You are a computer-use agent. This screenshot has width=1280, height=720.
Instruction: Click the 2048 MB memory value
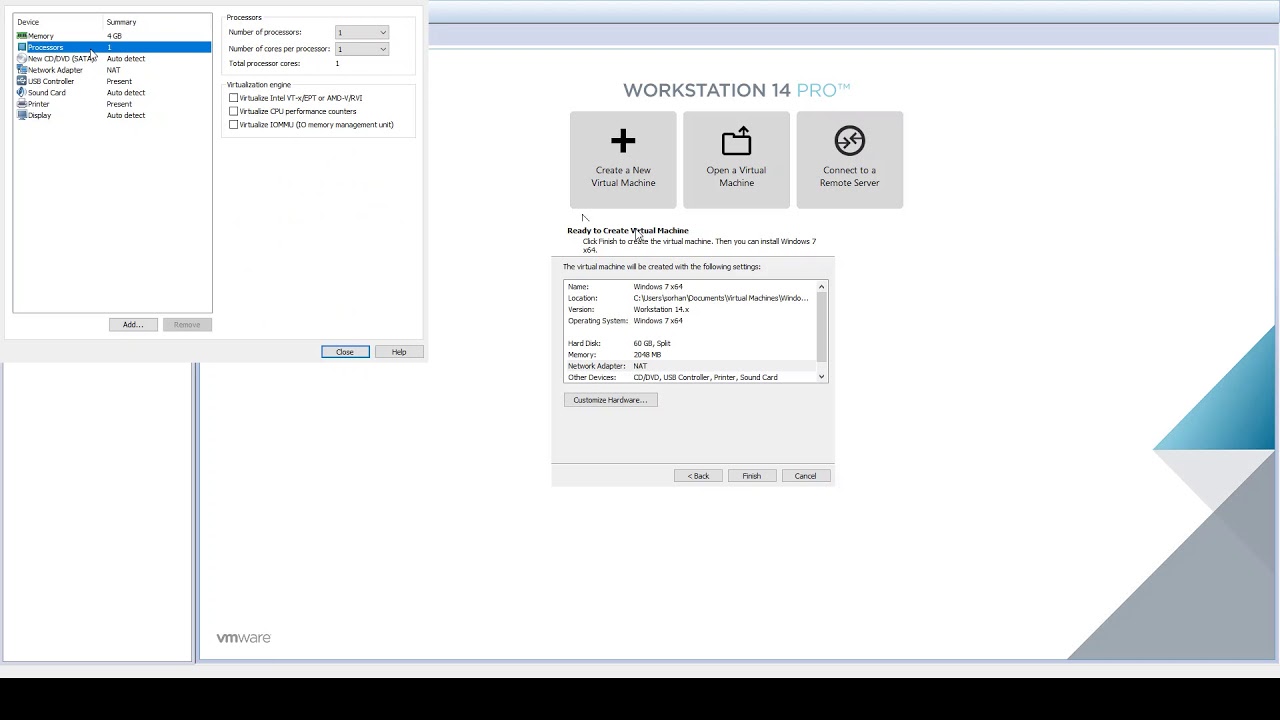click(x=647, y=355)
